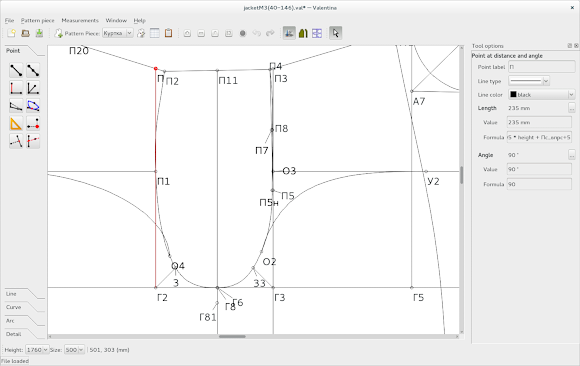Open the Size dropdown showing 500

tap(74, 350)
